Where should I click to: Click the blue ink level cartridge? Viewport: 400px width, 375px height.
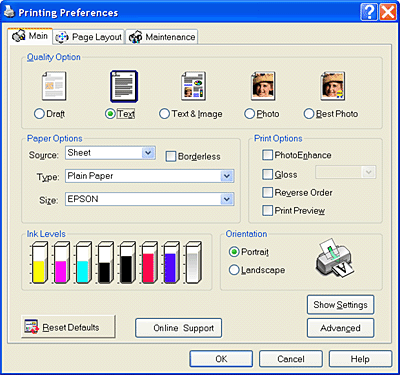click(171, 263)
